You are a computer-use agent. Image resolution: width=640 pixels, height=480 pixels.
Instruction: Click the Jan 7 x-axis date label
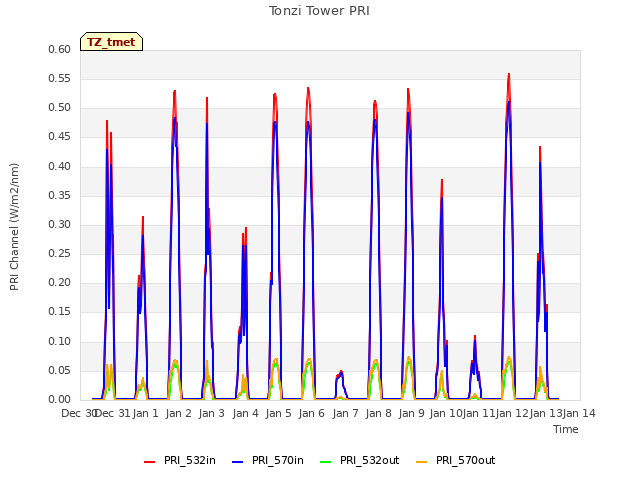point(345,413)
